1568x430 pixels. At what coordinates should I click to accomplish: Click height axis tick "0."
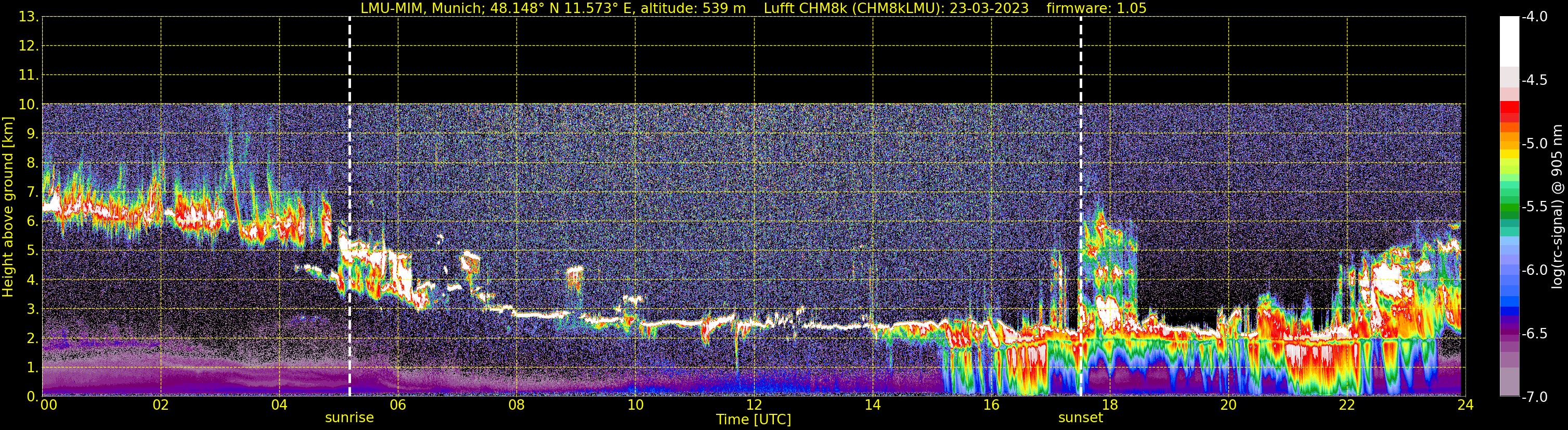[32, 396]
